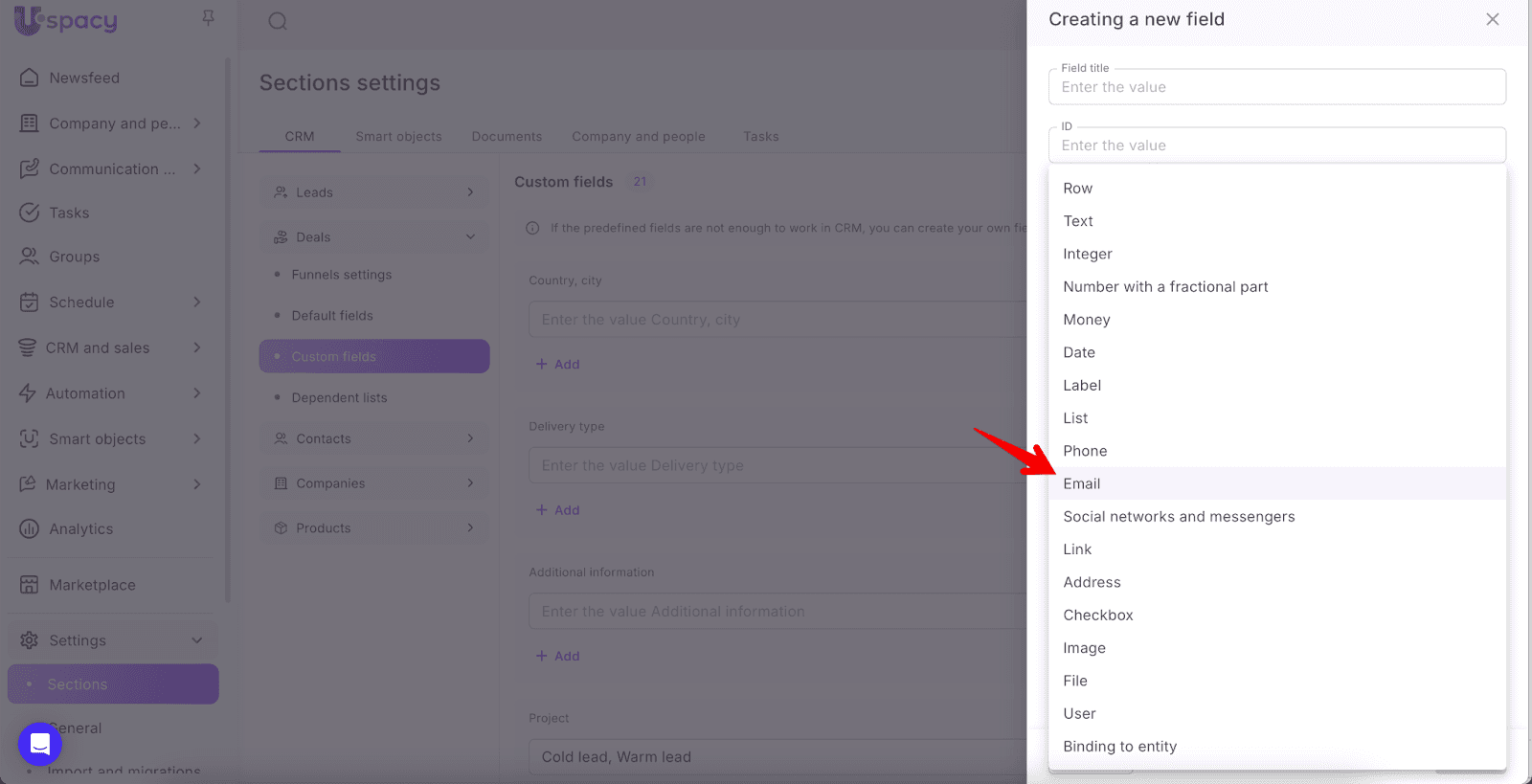The width and height of the screenshot is (1532, 784).
Task: Select Email from field type list
Action: (1082, 483)
